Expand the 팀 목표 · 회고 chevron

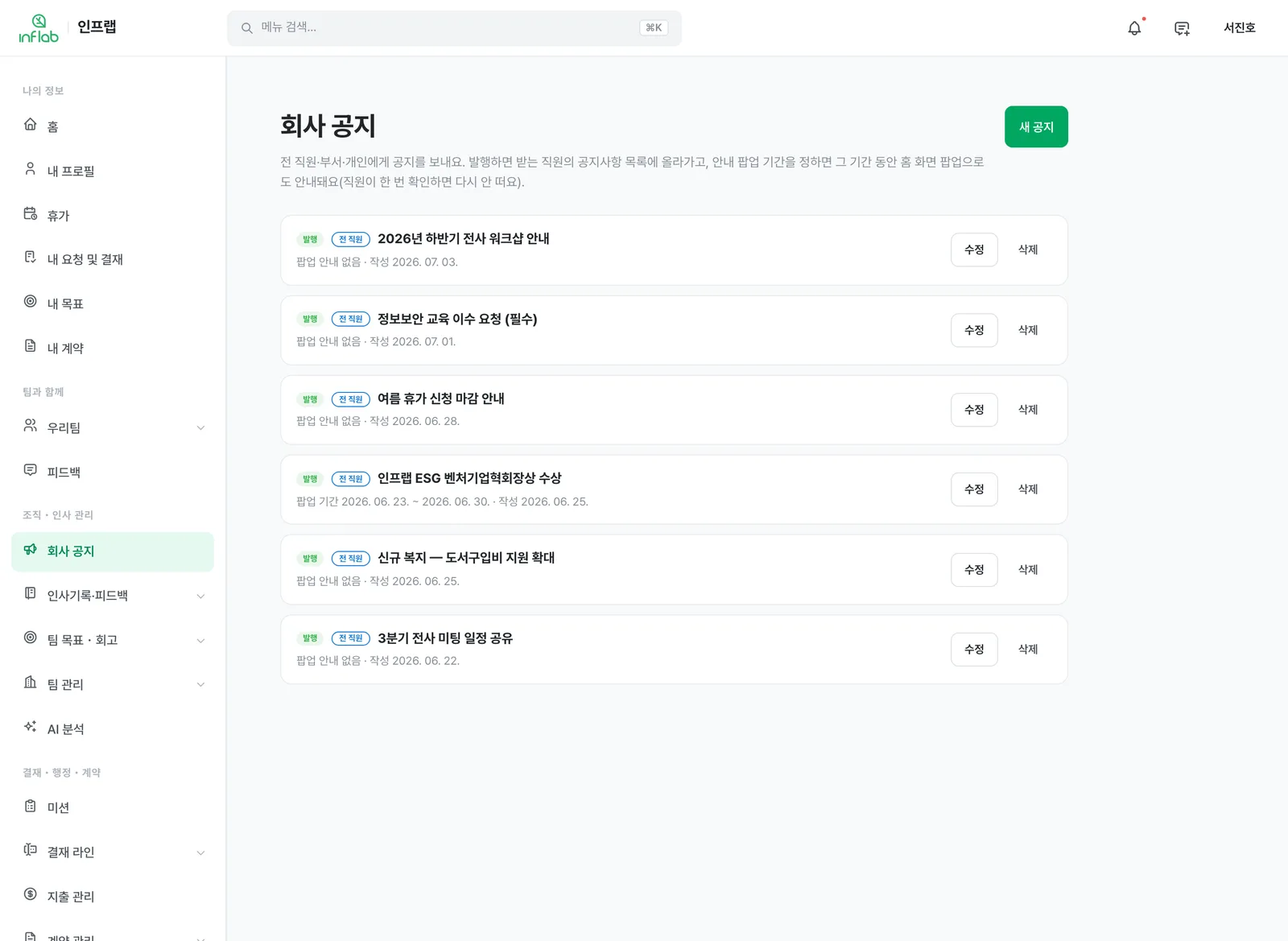point(200,641)
